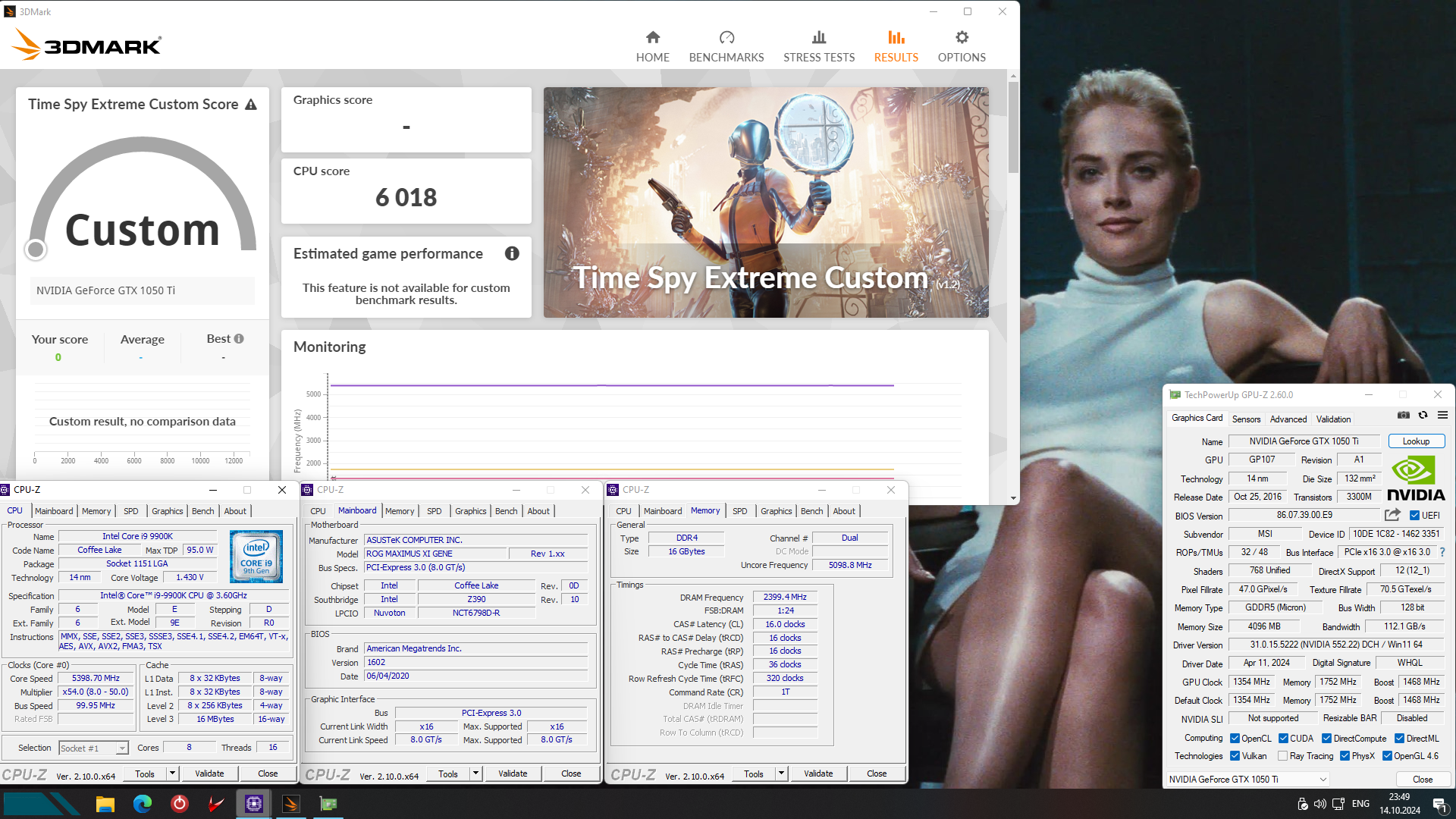This screenshot has width=1456, height=819.
Task: Click the 3DMark vertical scrollbar thumb
Action: pyautogui.click(x=1013, y=126)
